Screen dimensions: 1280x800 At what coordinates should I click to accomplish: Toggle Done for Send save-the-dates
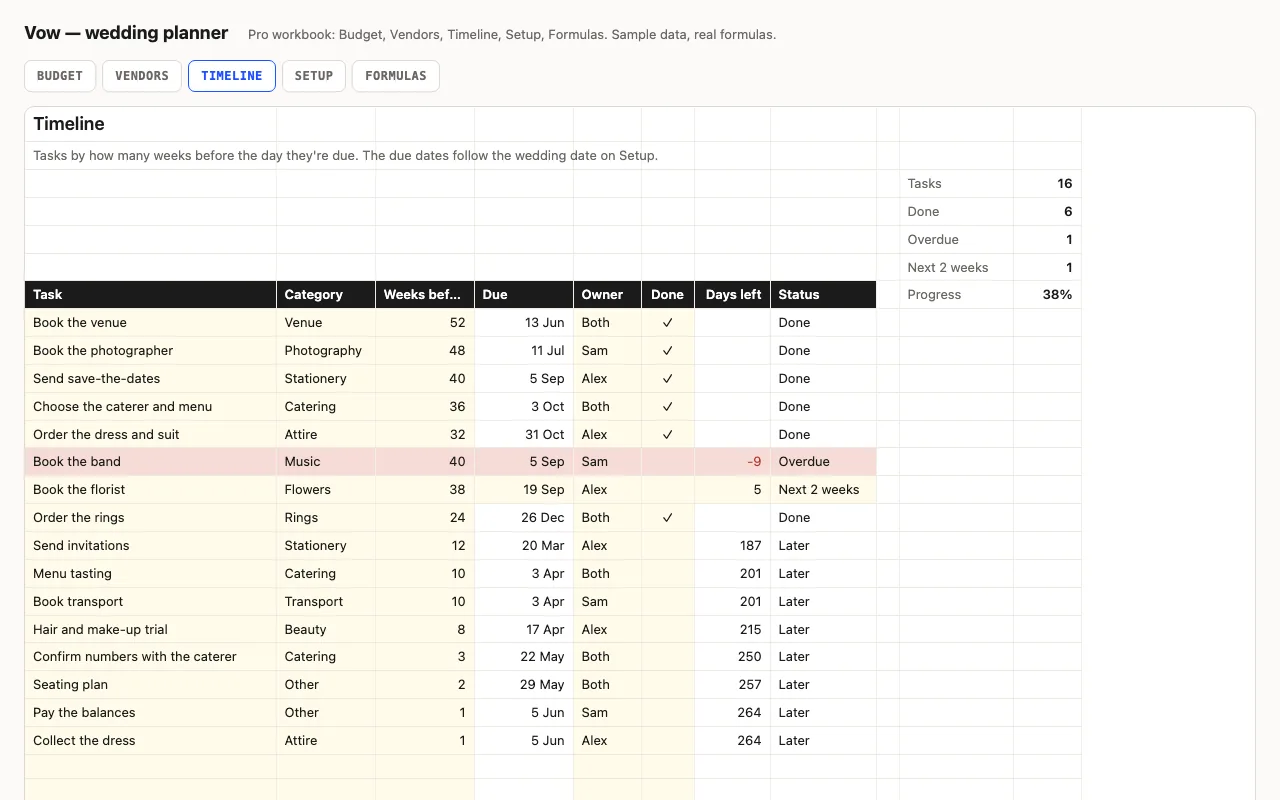(x=668, y=379)
